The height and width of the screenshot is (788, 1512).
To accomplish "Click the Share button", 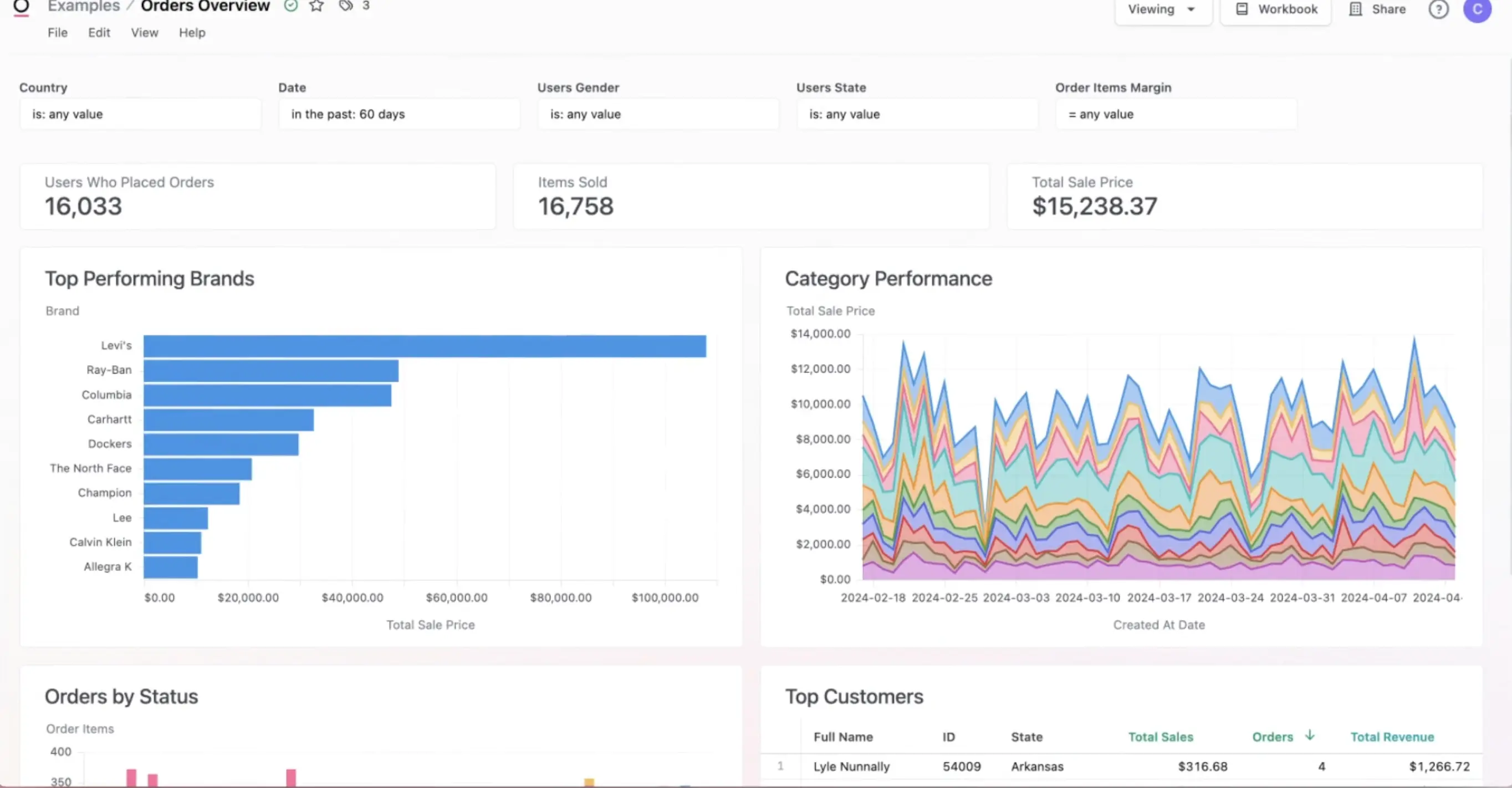I will [x=1377, y=9].
